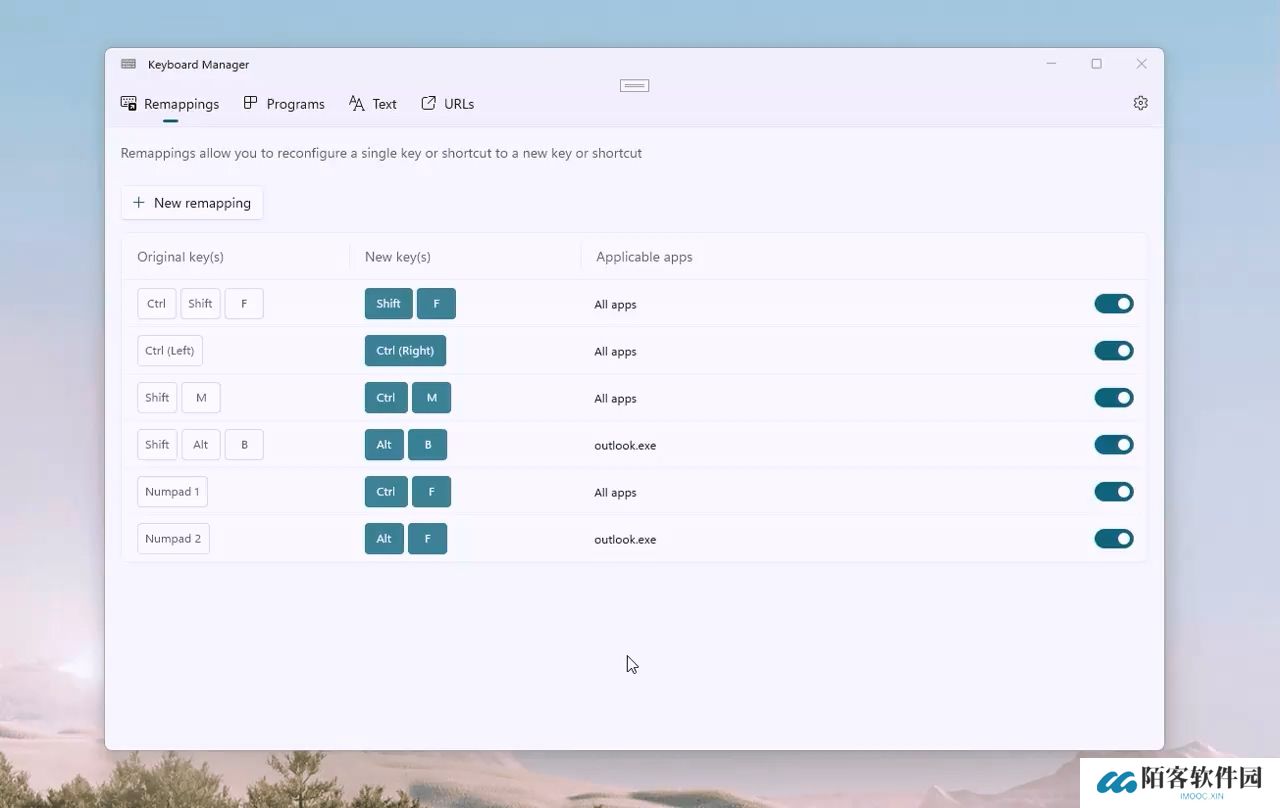
Task: Click the Alt chip in the Numpad 2 row
Action: coord(383,538)
